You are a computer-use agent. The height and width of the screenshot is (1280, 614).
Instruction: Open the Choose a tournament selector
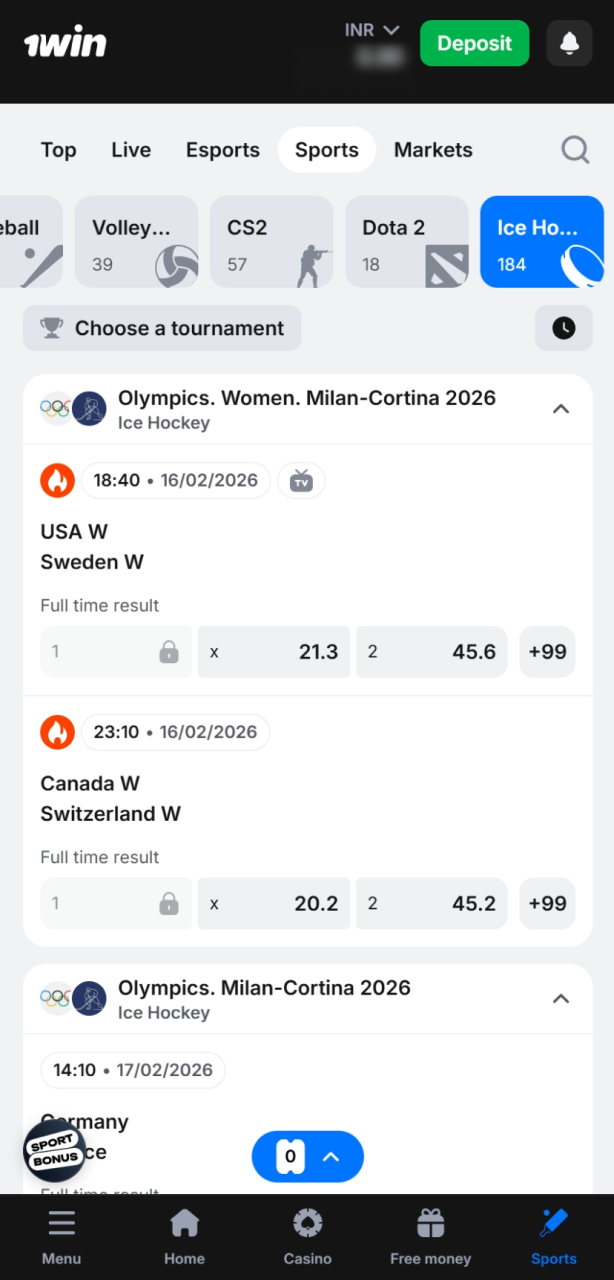(161, 328)
